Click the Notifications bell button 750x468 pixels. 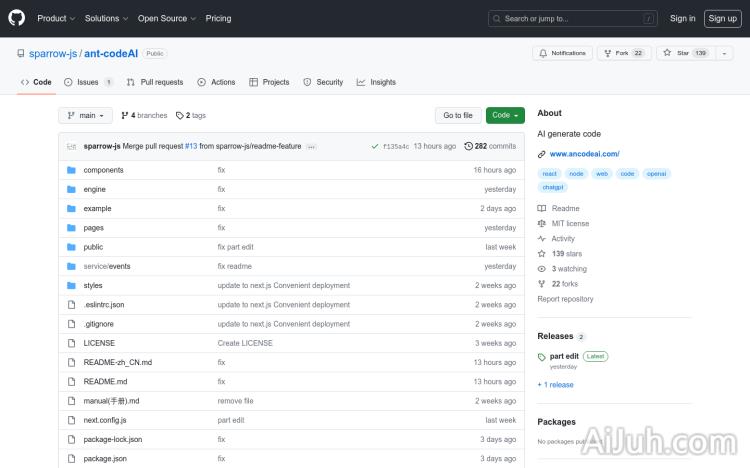(562, 53)
